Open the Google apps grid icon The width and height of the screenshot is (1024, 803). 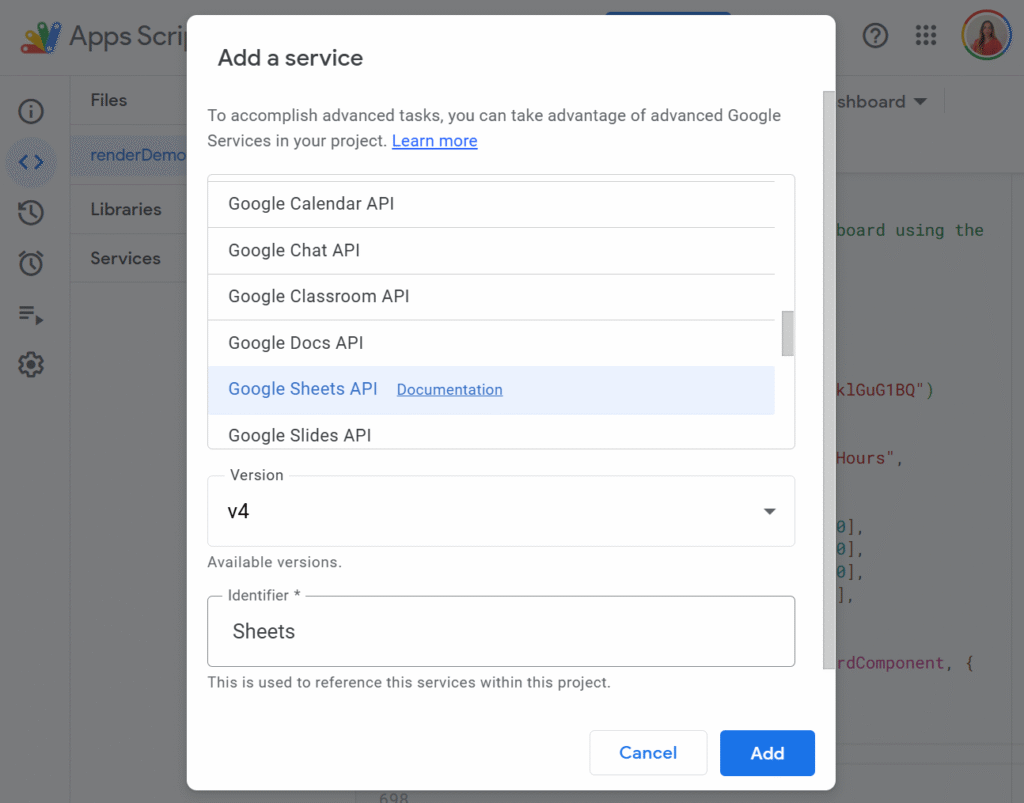[926, 36]
